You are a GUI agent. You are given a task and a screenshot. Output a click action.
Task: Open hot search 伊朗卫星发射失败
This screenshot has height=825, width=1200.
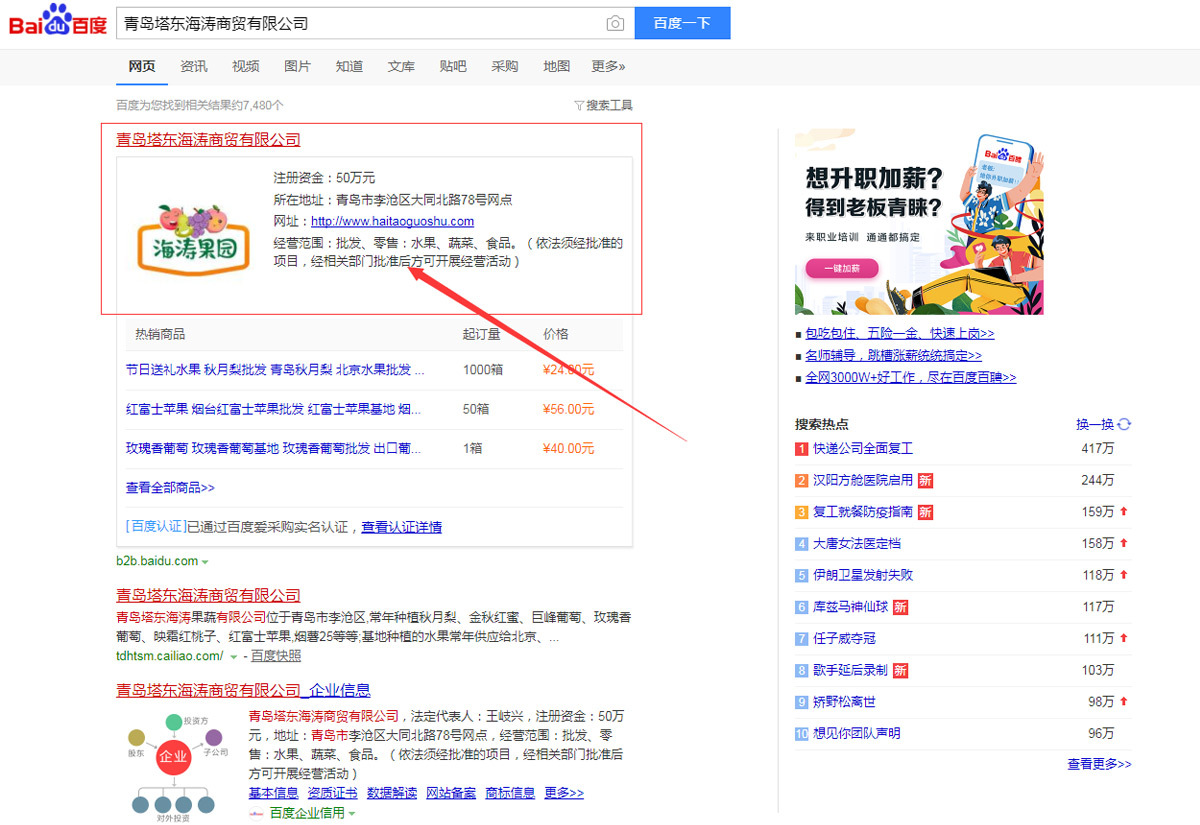tap(863, 575)
